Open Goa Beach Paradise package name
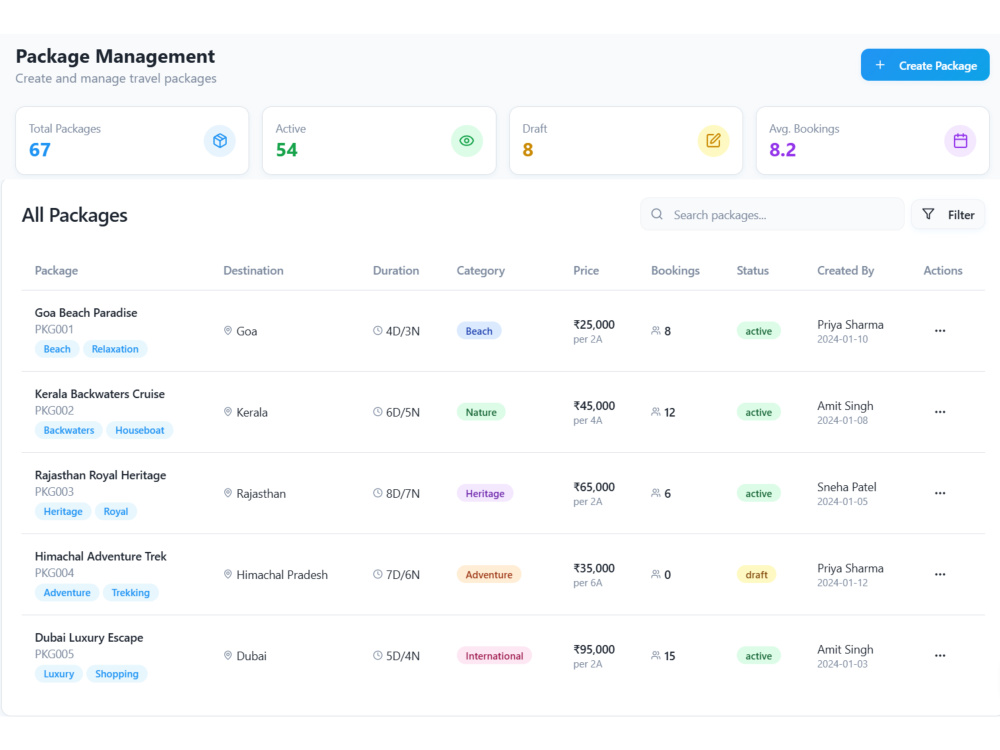The image size is (1000, 750). click(x=86, y=312)
